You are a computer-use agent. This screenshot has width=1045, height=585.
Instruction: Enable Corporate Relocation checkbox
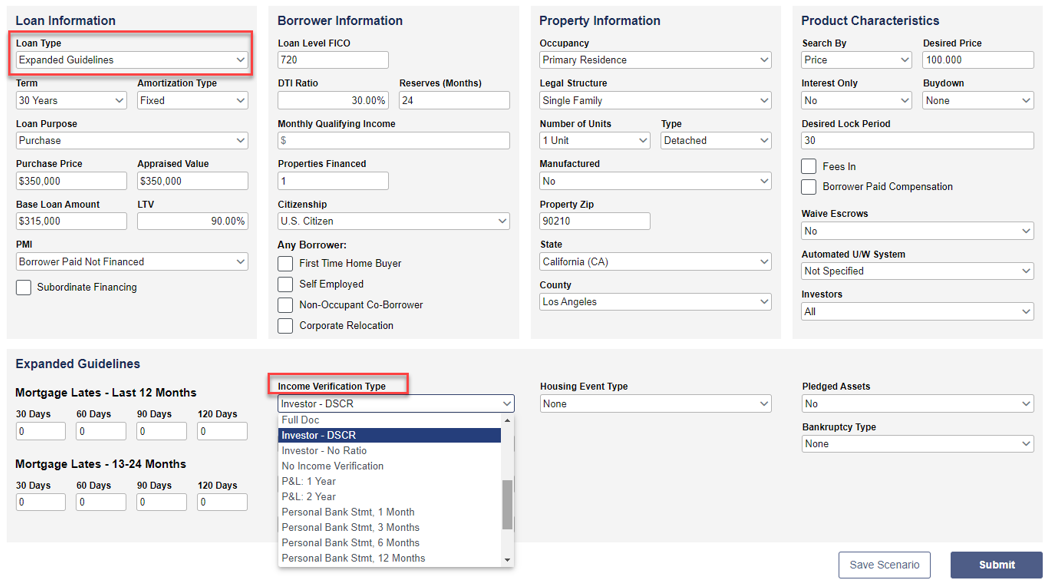tap(285, 326)
